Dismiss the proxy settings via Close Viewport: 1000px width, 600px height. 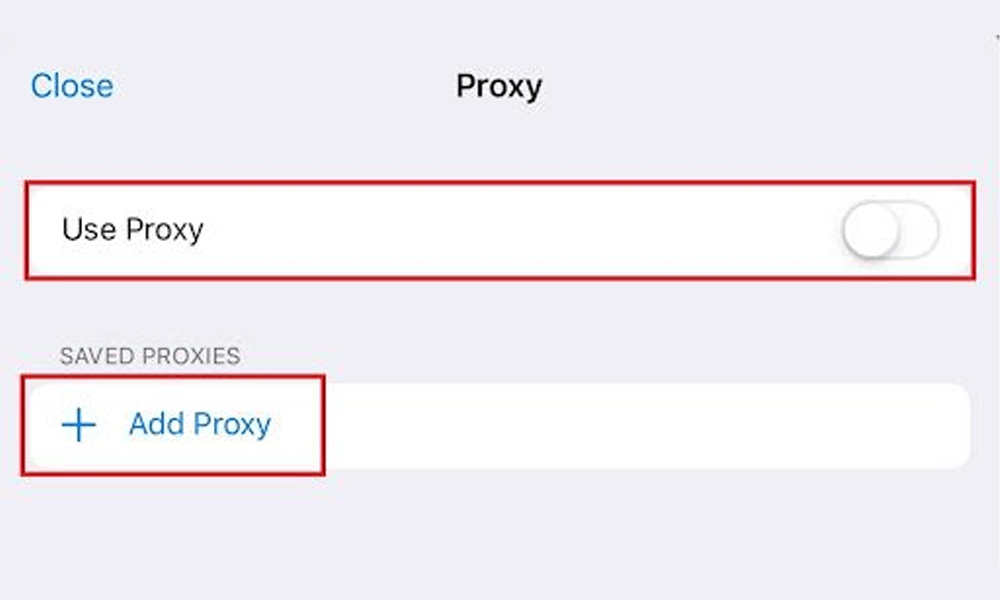pyautogui.click(x=70, y=86)
